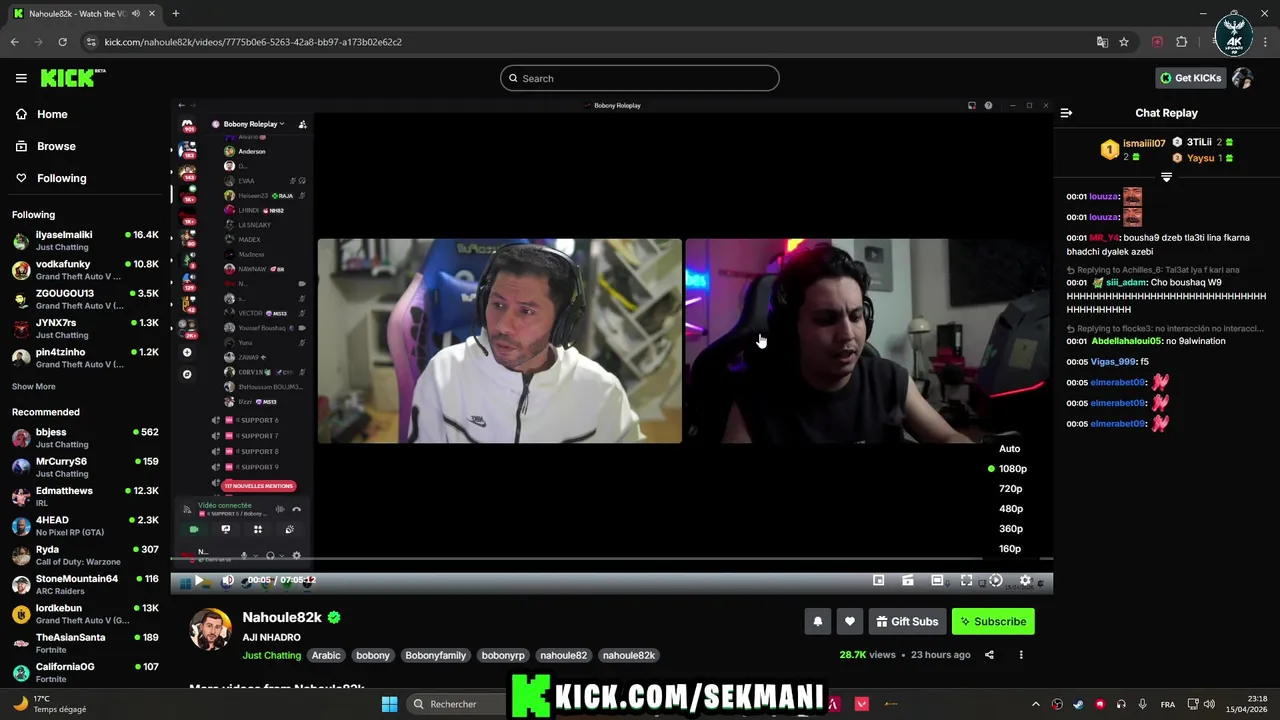Open a new browser tab
The width and height of the screenshot is (1280, 720).
pos(175,13)
